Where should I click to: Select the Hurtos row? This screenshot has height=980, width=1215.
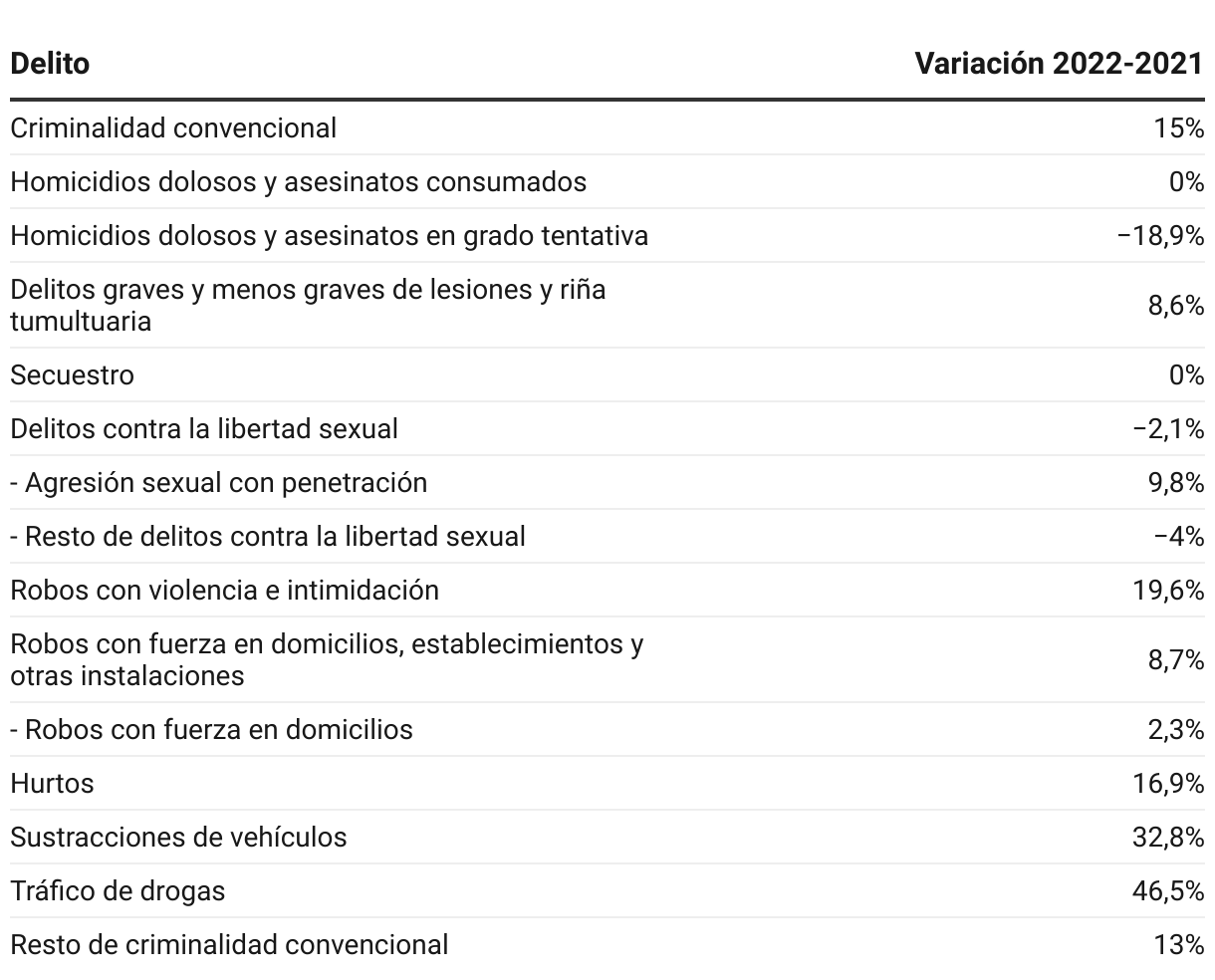point(607,783)
